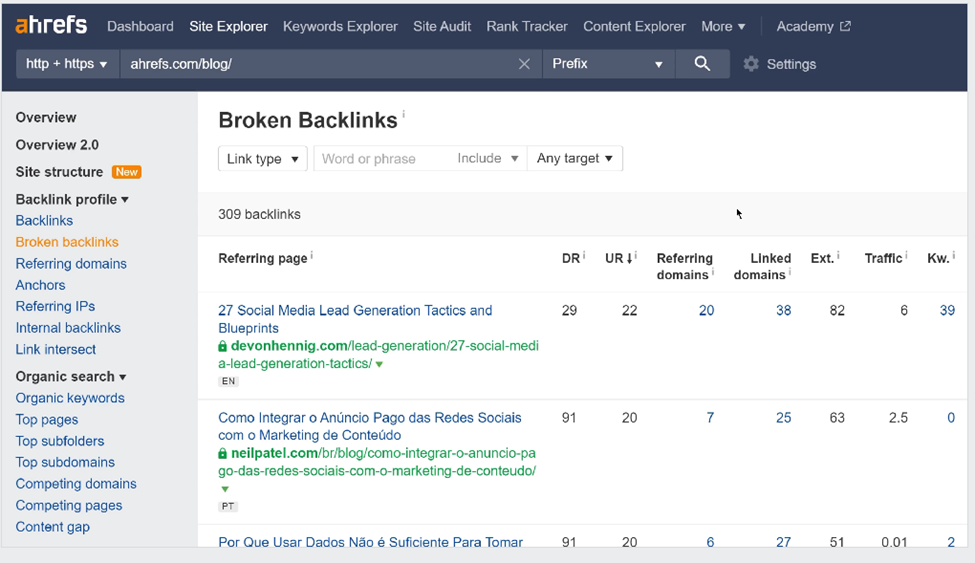The height and width of the screenshot is (563, 975).
Task: Open the Keywords Explorer tab
Action: coord(340,26)
